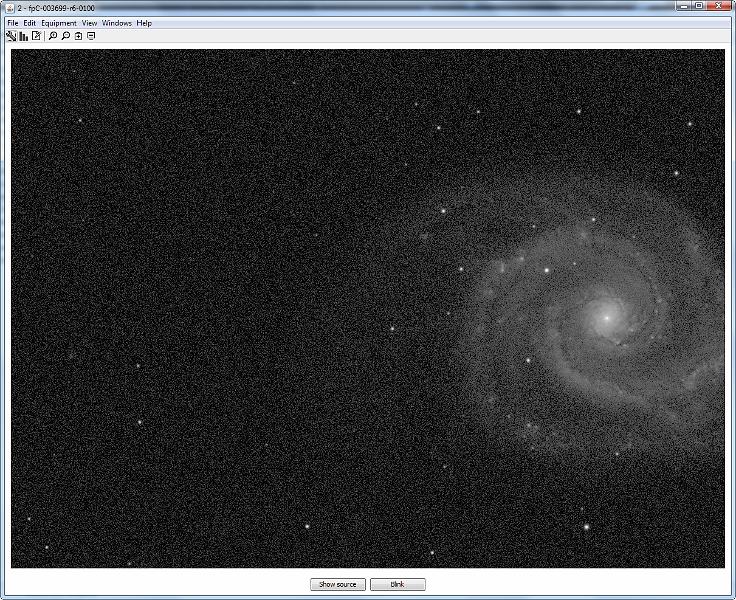The image size is (736, 600).
Task: Click the Java application icon in title bar
Action: tap(10, 7)
